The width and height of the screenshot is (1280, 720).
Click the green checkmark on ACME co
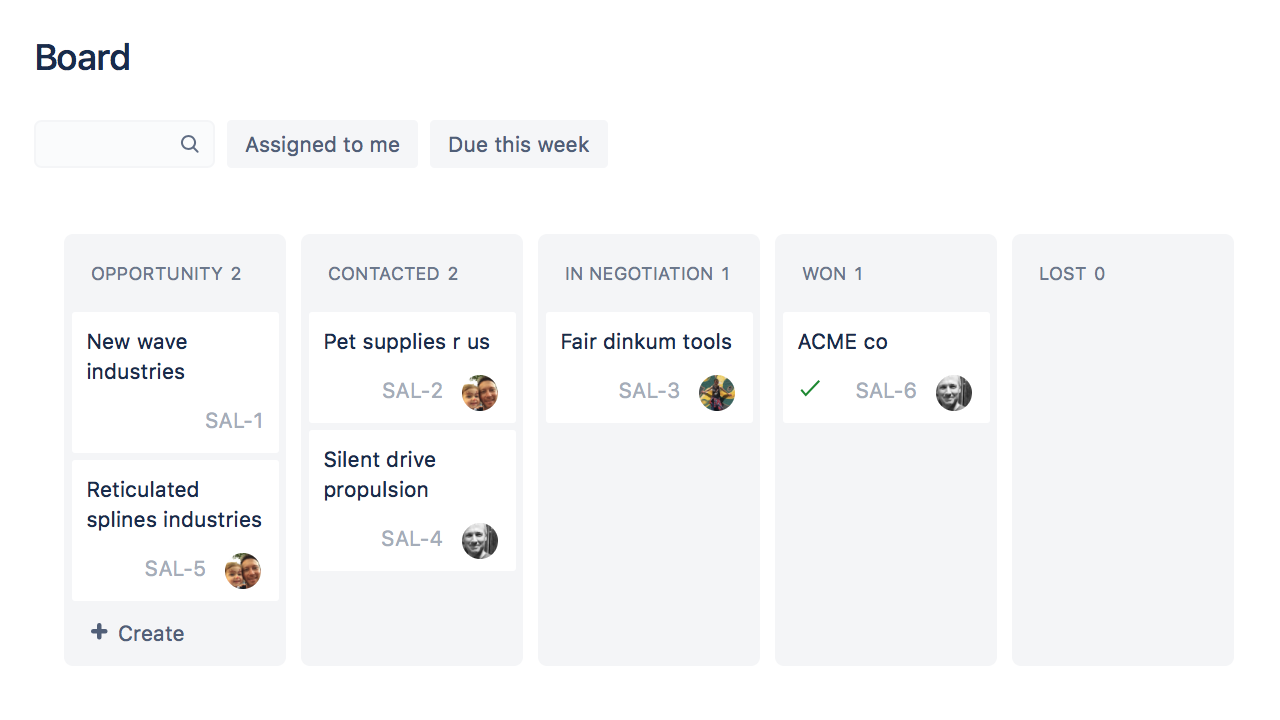pos(810,388)
